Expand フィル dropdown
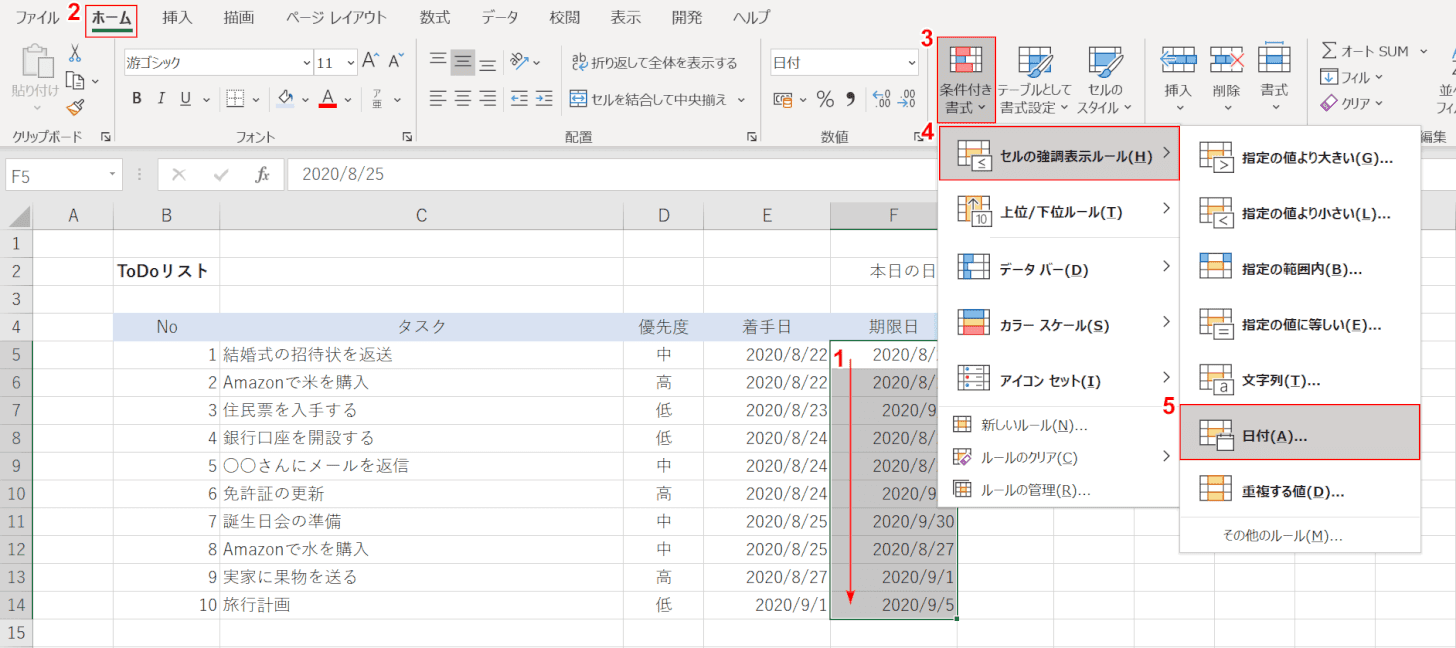The height and width of the screenshot is (648, 1456). (1378, 77)
